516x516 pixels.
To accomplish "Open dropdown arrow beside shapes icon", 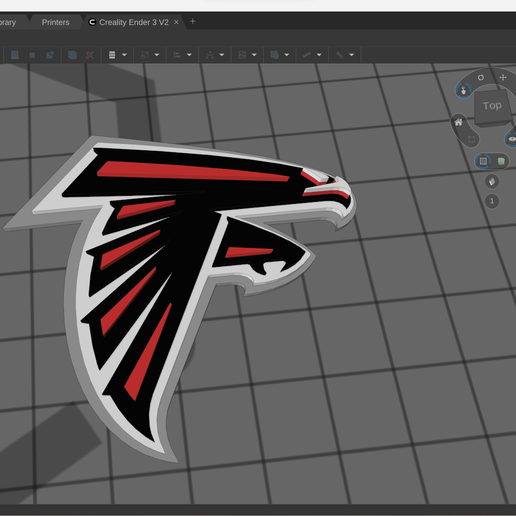I will click(157, 55).
